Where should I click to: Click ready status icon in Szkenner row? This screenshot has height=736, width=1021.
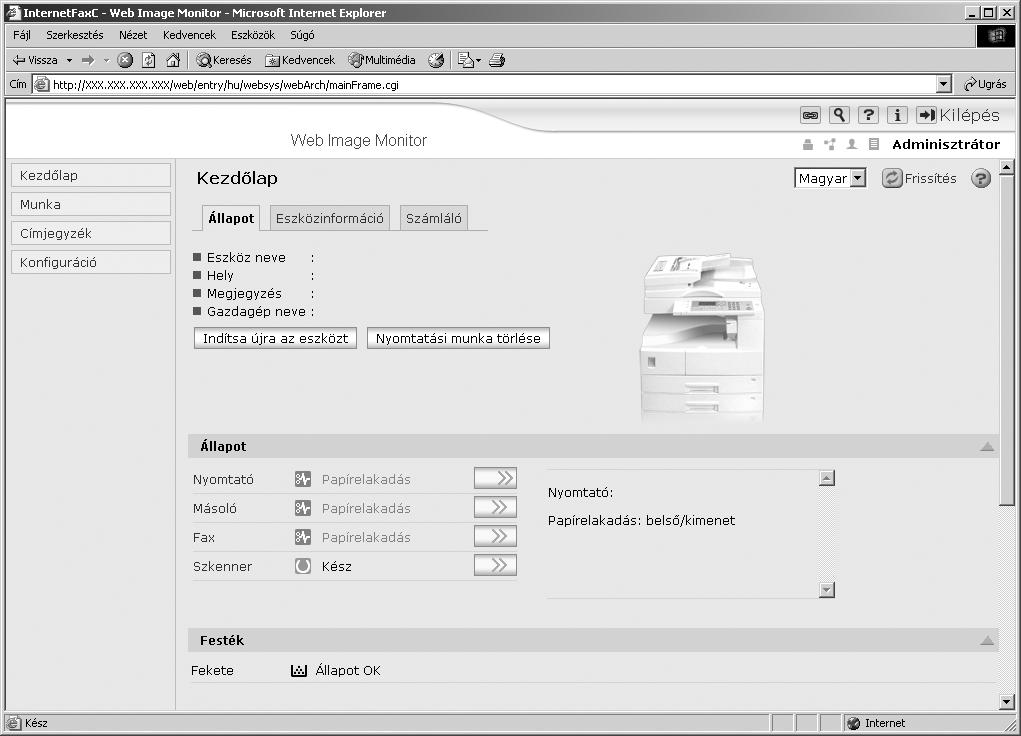pos(303,566)
